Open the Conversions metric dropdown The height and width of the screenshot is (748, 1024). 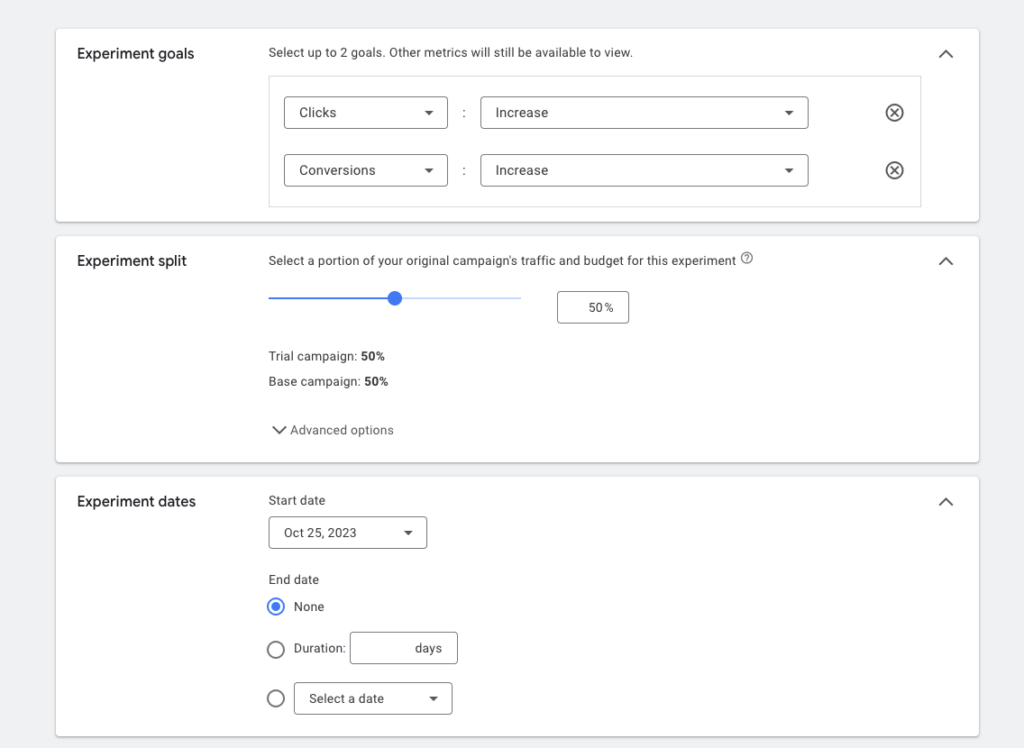click(365, 170)
